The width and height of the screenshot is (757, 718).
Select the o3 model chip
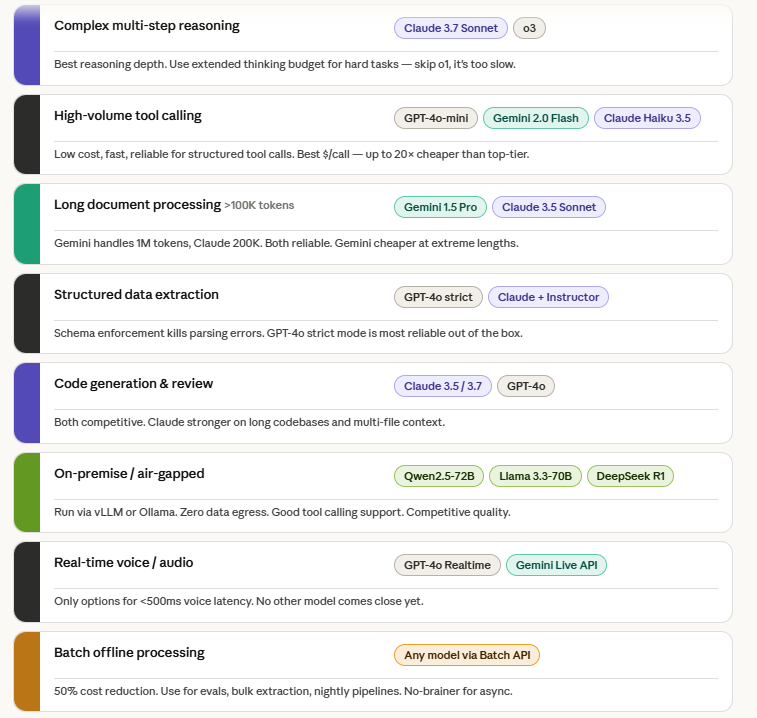coord(529,28)
